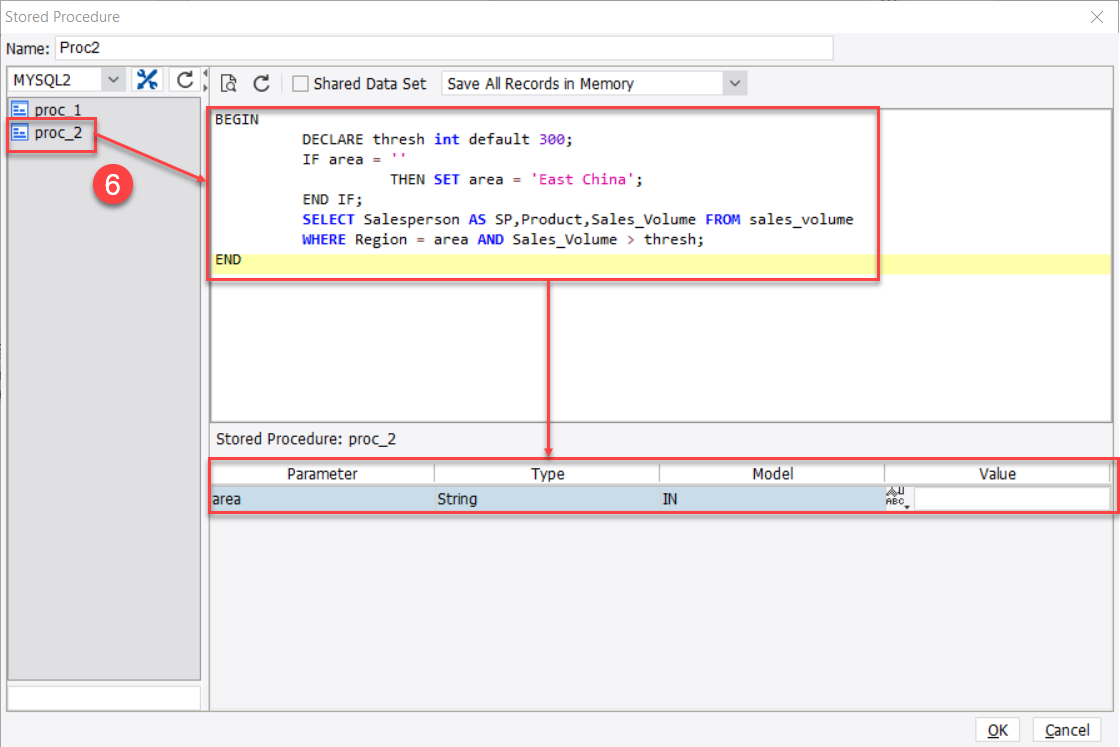The width and height of the screenshot is (1120, 747).
Task: Select proc_2 in the procedure list
Action: (56, 132)
